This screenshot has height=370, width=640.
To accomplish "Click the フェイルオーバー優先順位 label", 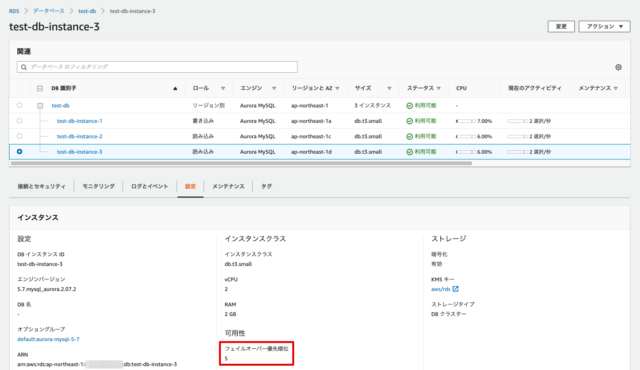I will [256, 349].
